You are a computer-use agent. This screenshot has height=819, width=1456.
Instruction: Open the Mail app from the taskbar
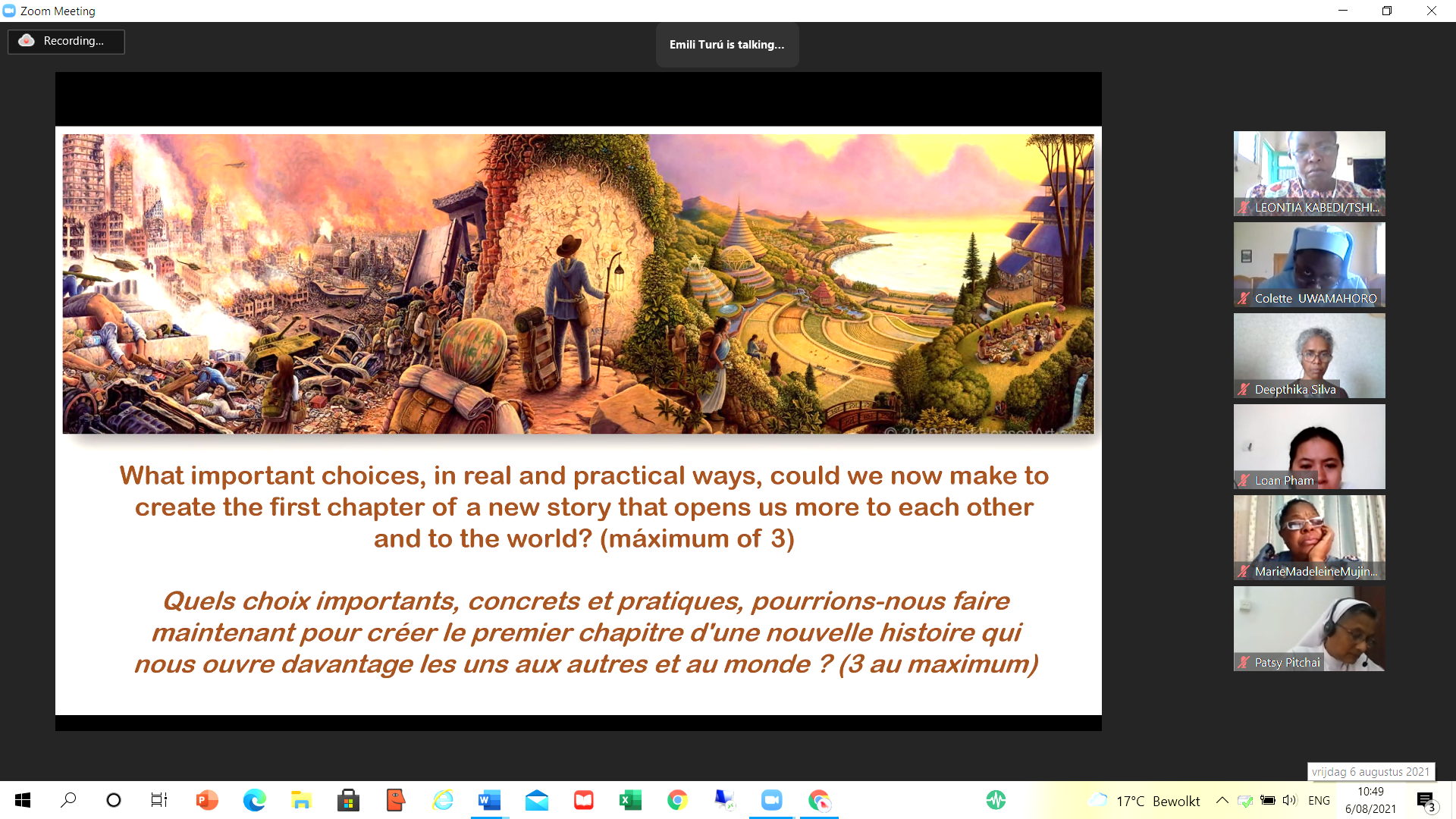536,800
